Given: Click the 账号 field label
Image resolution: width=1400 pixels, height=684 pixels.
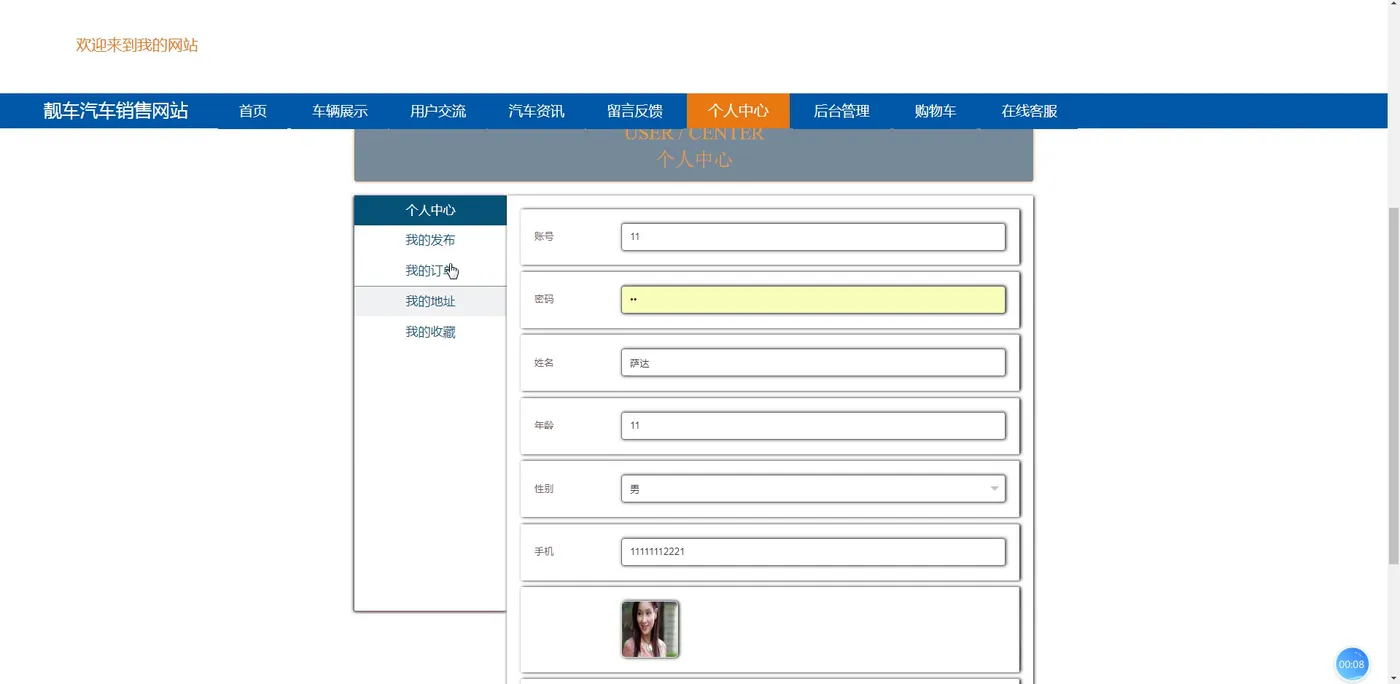Looking at the screenshot, I should click(x=544, y=237).
